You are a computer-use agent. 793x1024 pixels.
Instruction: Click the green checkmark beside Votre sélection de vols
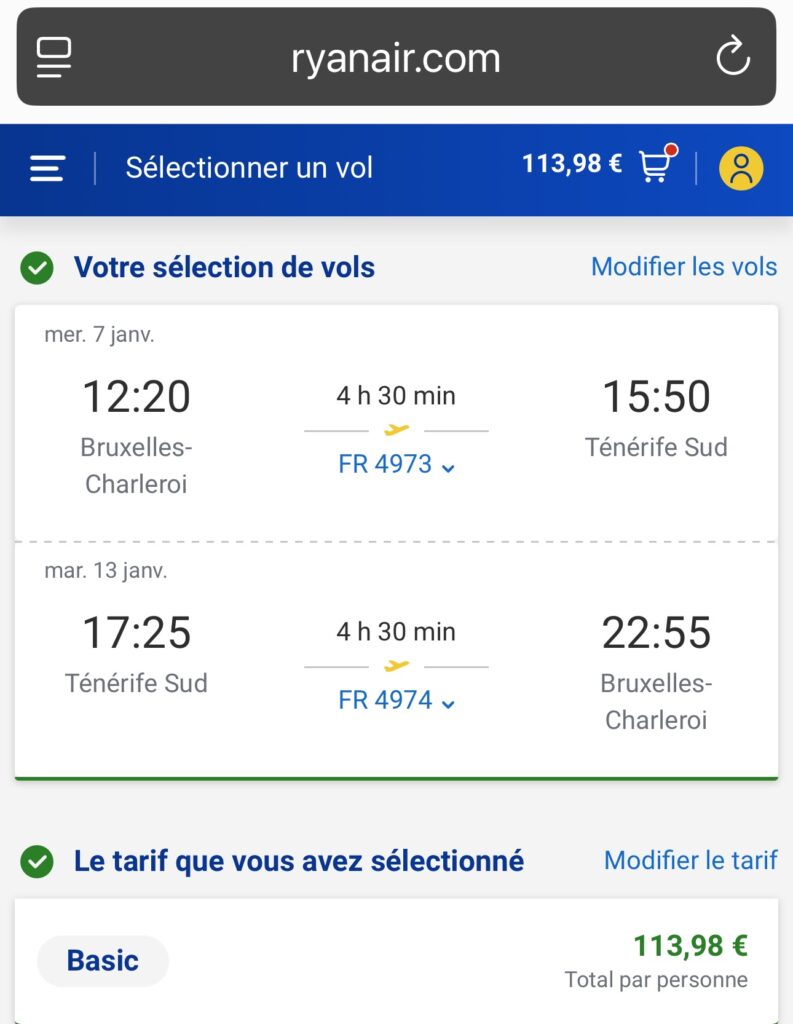[37, 268]
